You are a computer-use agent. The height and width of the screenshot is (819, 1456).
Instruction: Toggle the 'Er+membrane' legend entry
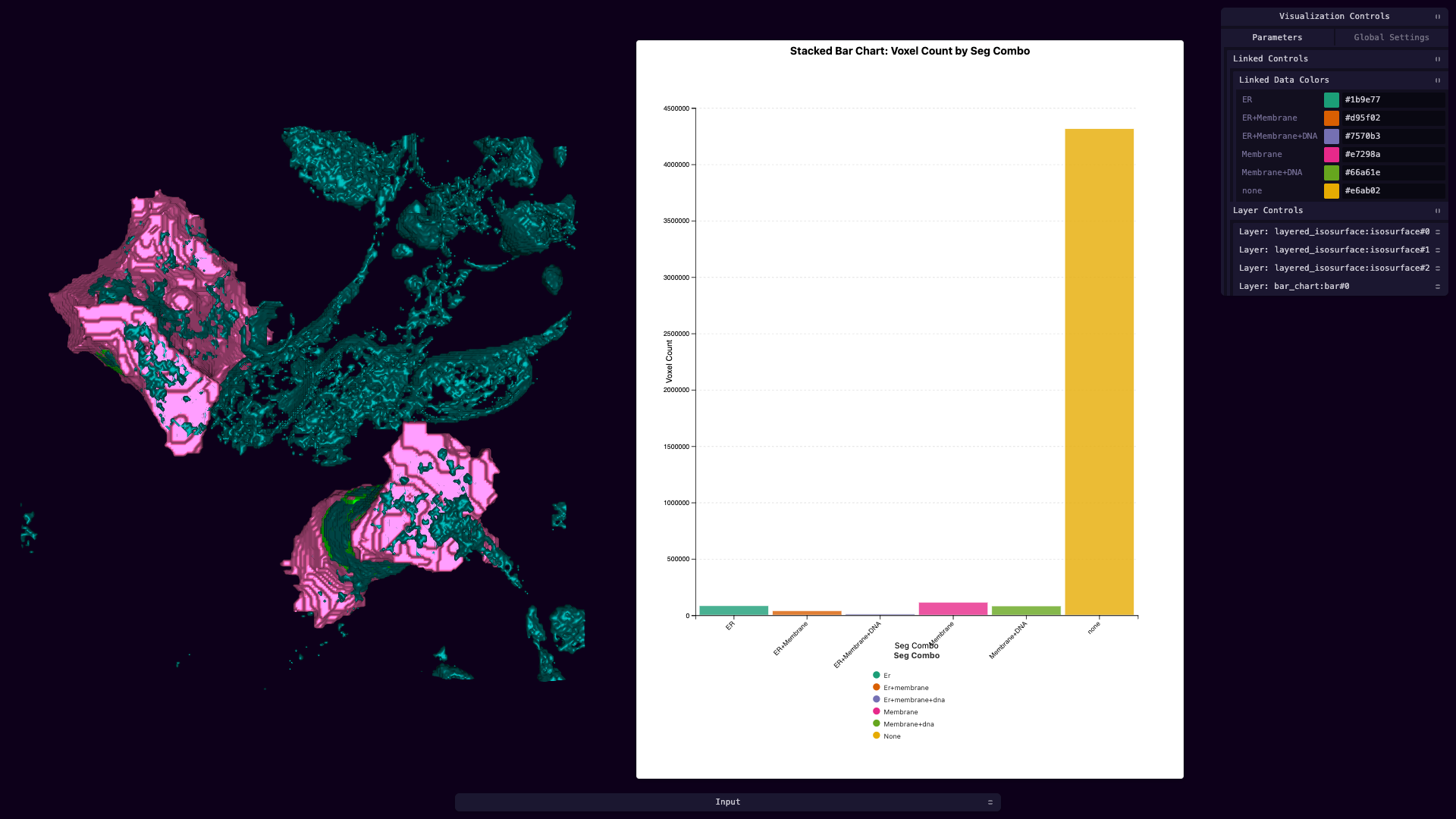point(900,688)
